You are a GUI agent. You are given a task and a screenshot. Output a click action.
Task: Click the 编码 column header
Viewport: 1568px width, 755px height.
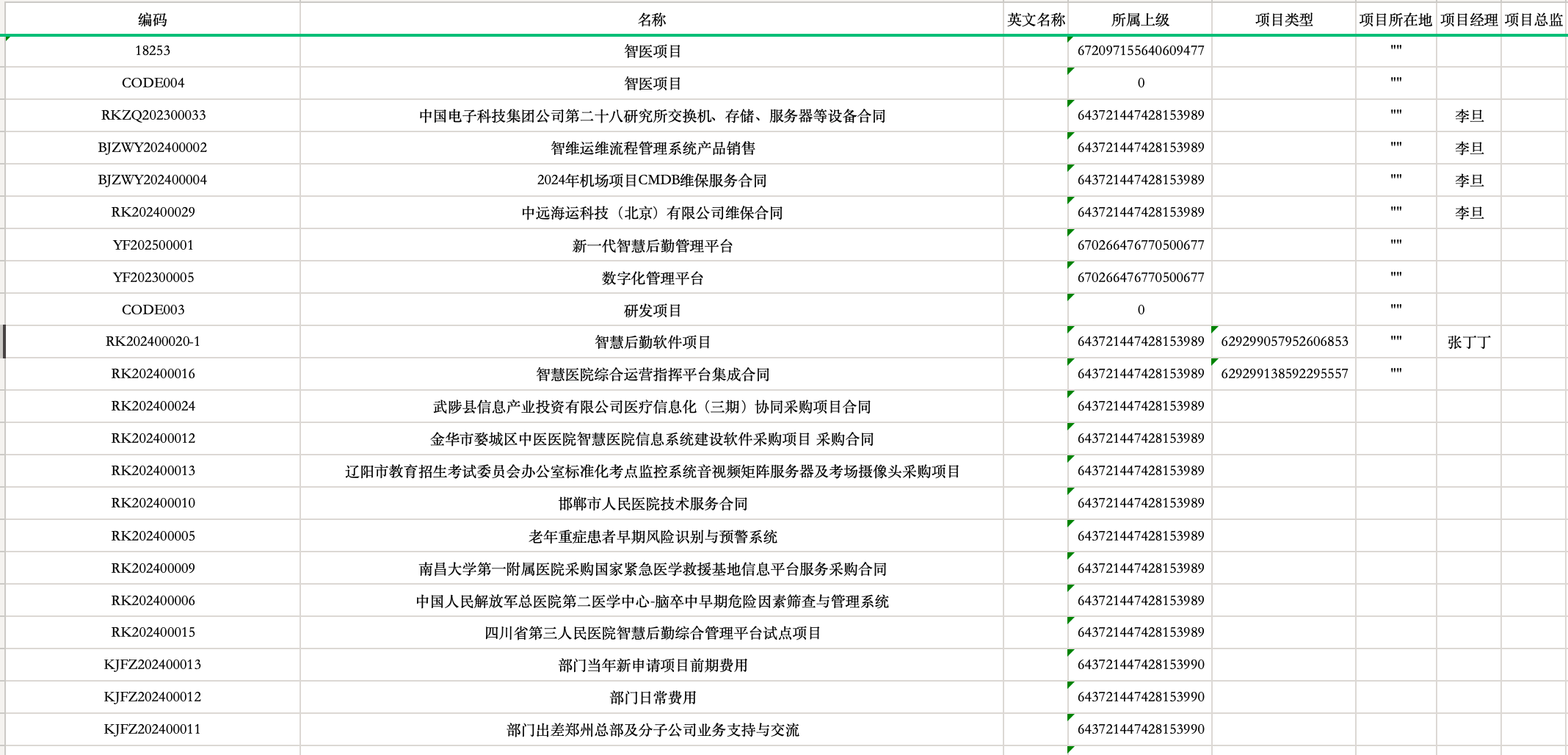pos(153,20)
